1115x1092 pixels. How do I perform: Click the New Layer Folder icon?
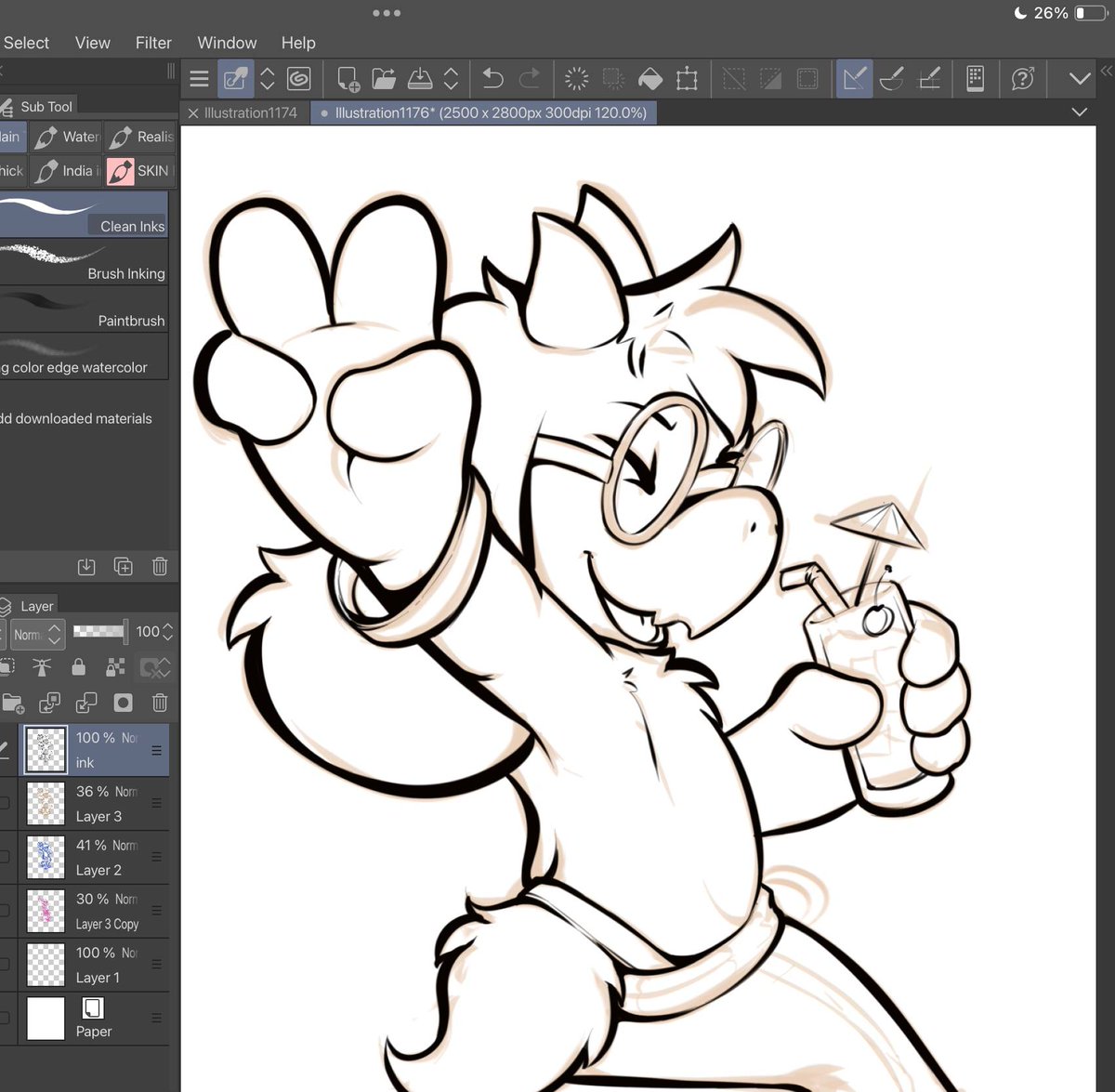pos(13,703)
